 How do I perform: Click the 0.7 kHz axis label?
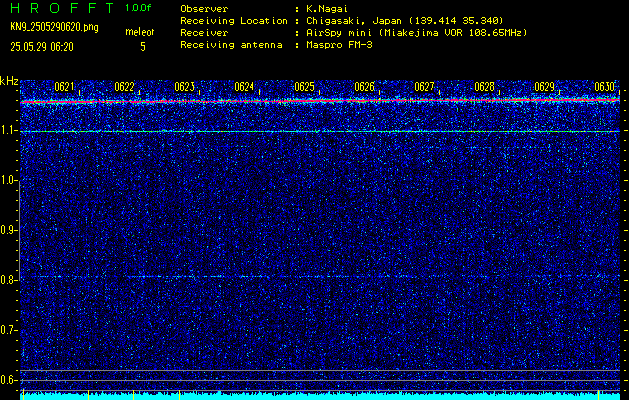[7, 330]
